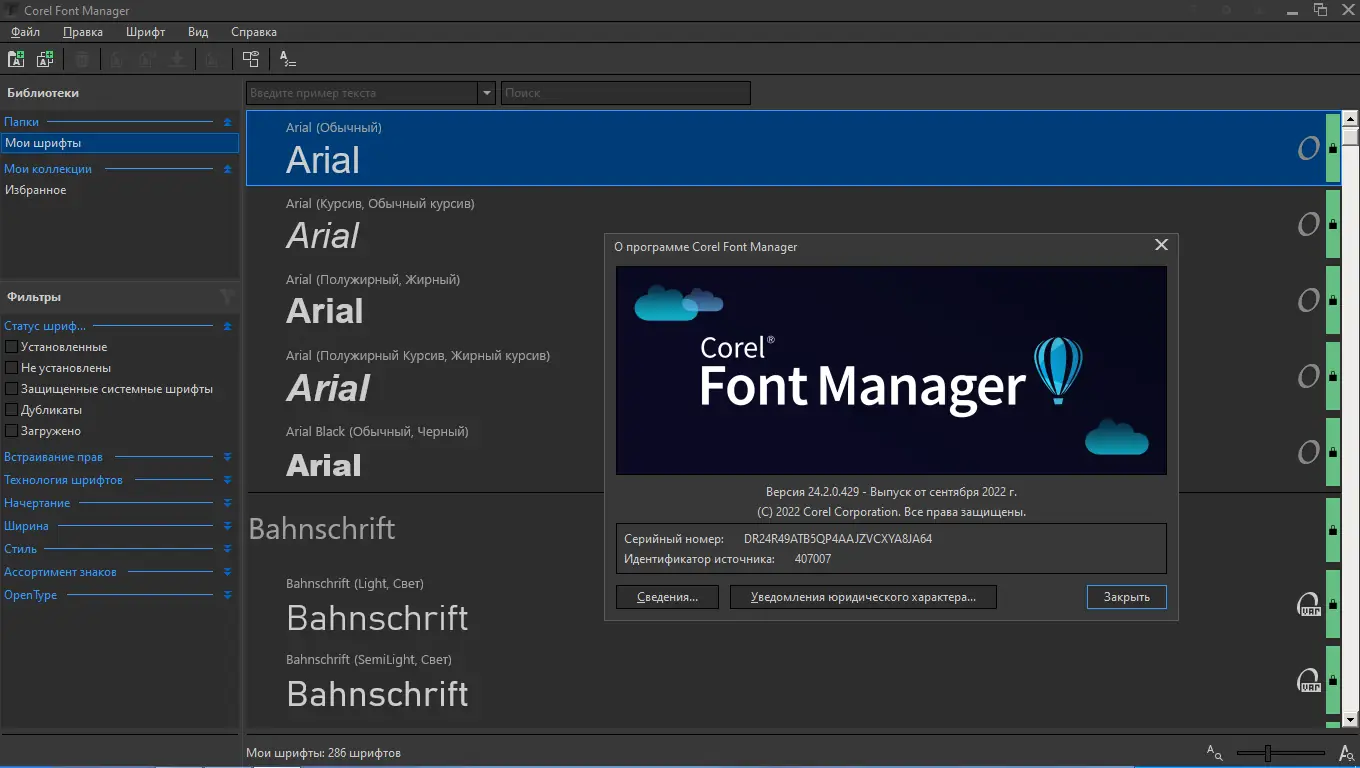
Task: Expand the Ширина filter group
Action: 227,526
